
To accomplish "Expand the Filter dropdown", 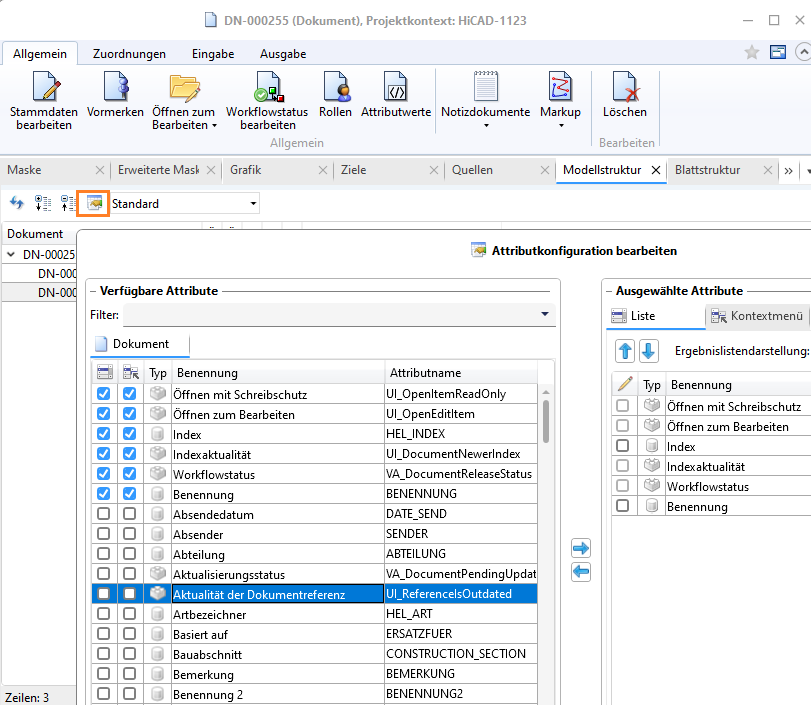I will 545,315.
